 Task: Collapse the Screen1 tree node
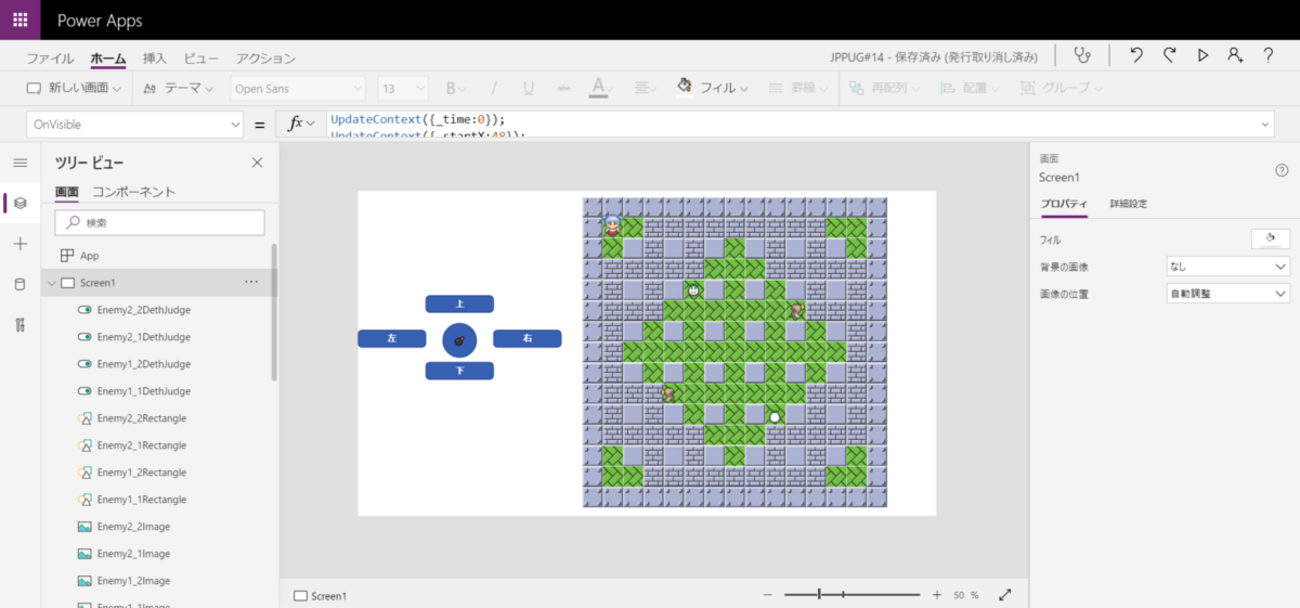(52, 283)
